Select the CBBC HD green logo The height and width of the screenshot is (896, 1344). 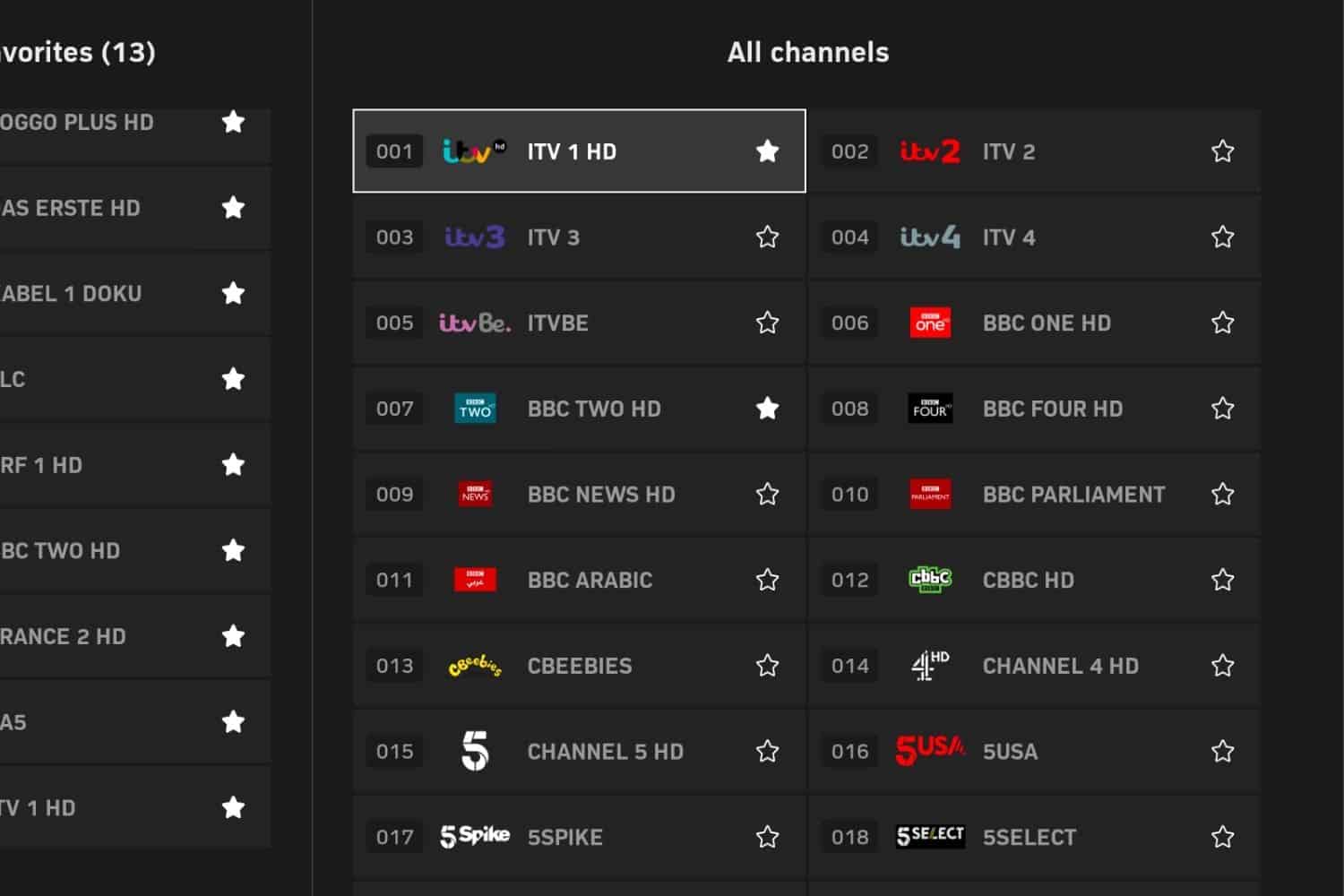tap(929, 580)
